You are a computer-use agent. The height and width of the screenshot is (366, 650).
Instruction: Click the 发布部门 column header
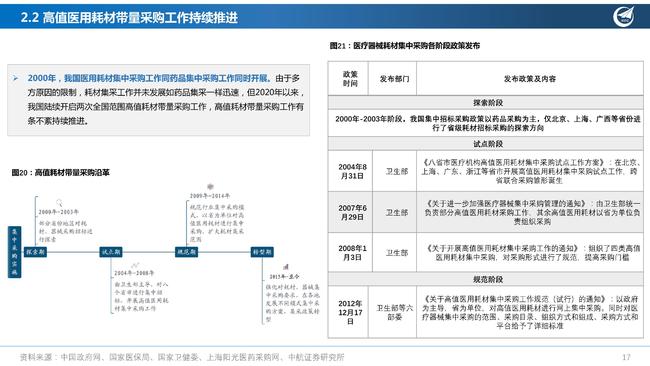(393, 79)
